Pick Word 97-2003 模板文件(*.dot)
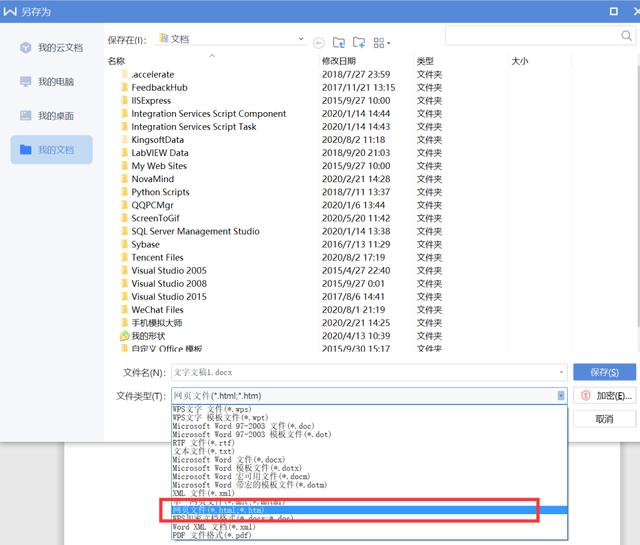The image size is (640, 545). coord(369,434)
